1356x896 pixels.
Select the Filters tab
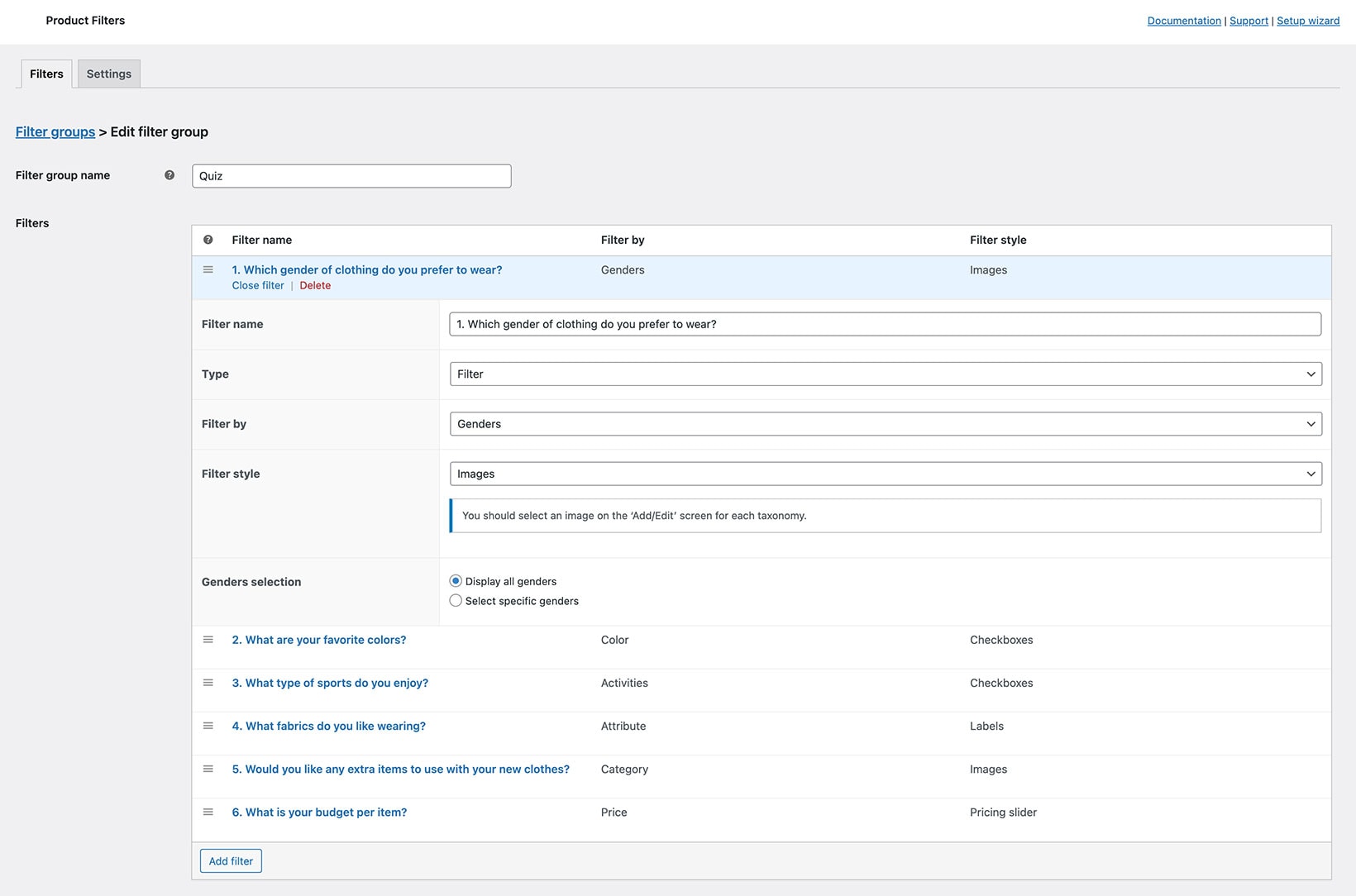tap(45, 74)
